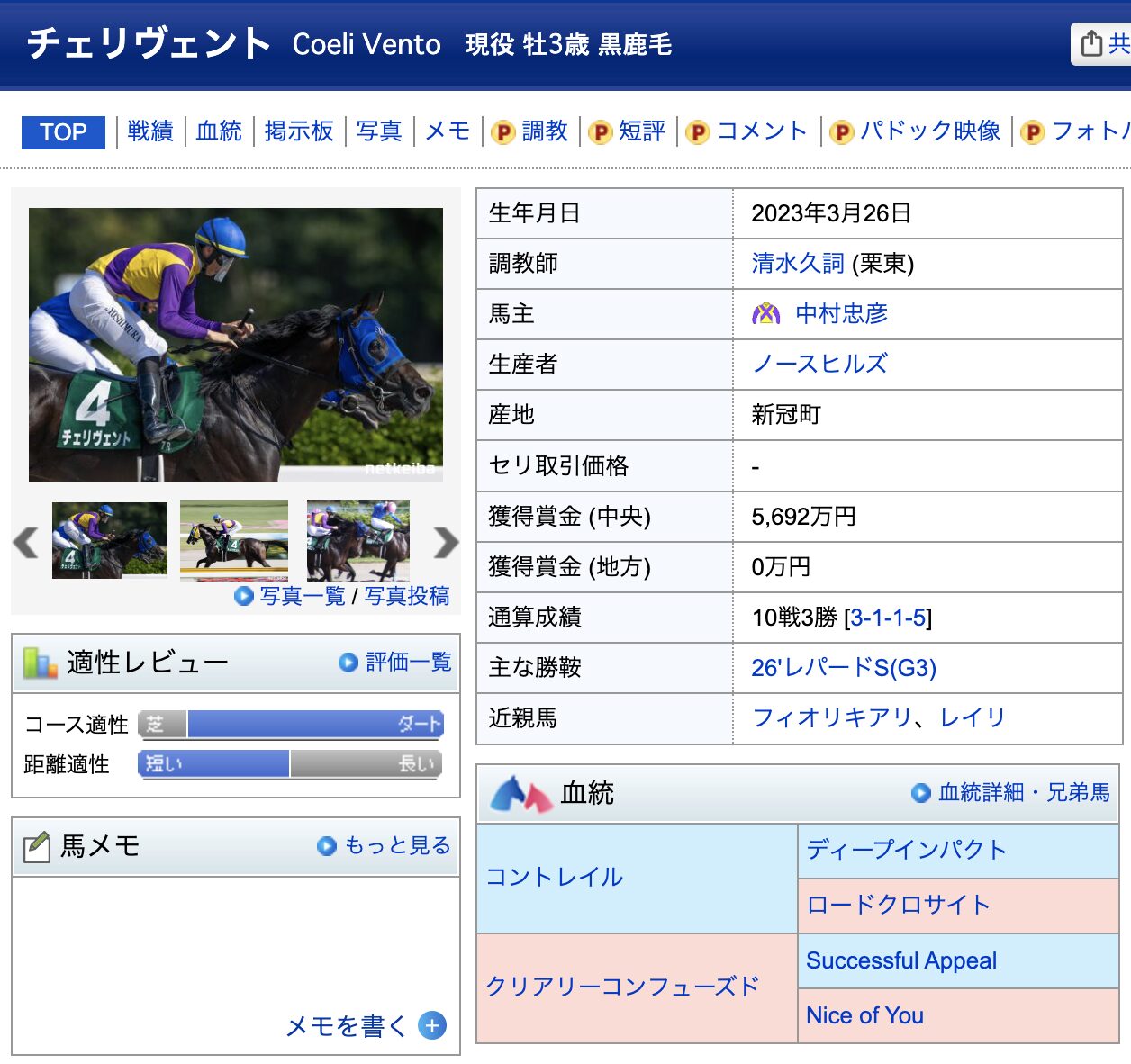Click the premium P icon beside 調教
1131x1064 pixels.
tap(502, 132)
